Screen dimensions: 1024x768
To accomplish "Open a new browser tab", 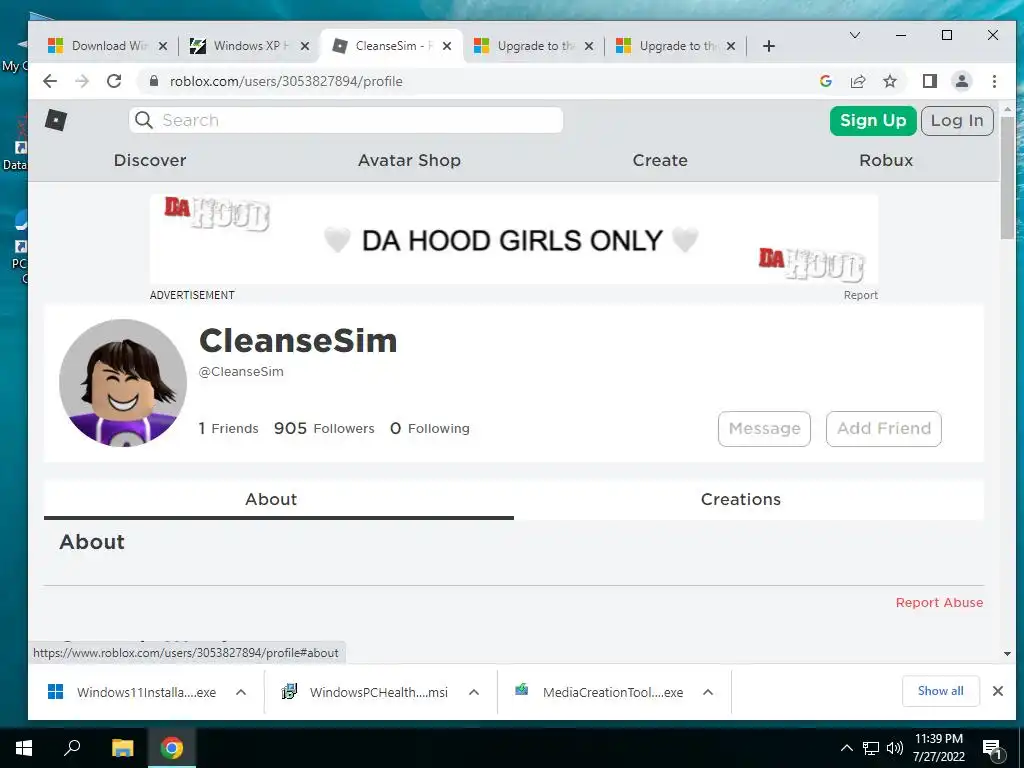I will (769, 46).
